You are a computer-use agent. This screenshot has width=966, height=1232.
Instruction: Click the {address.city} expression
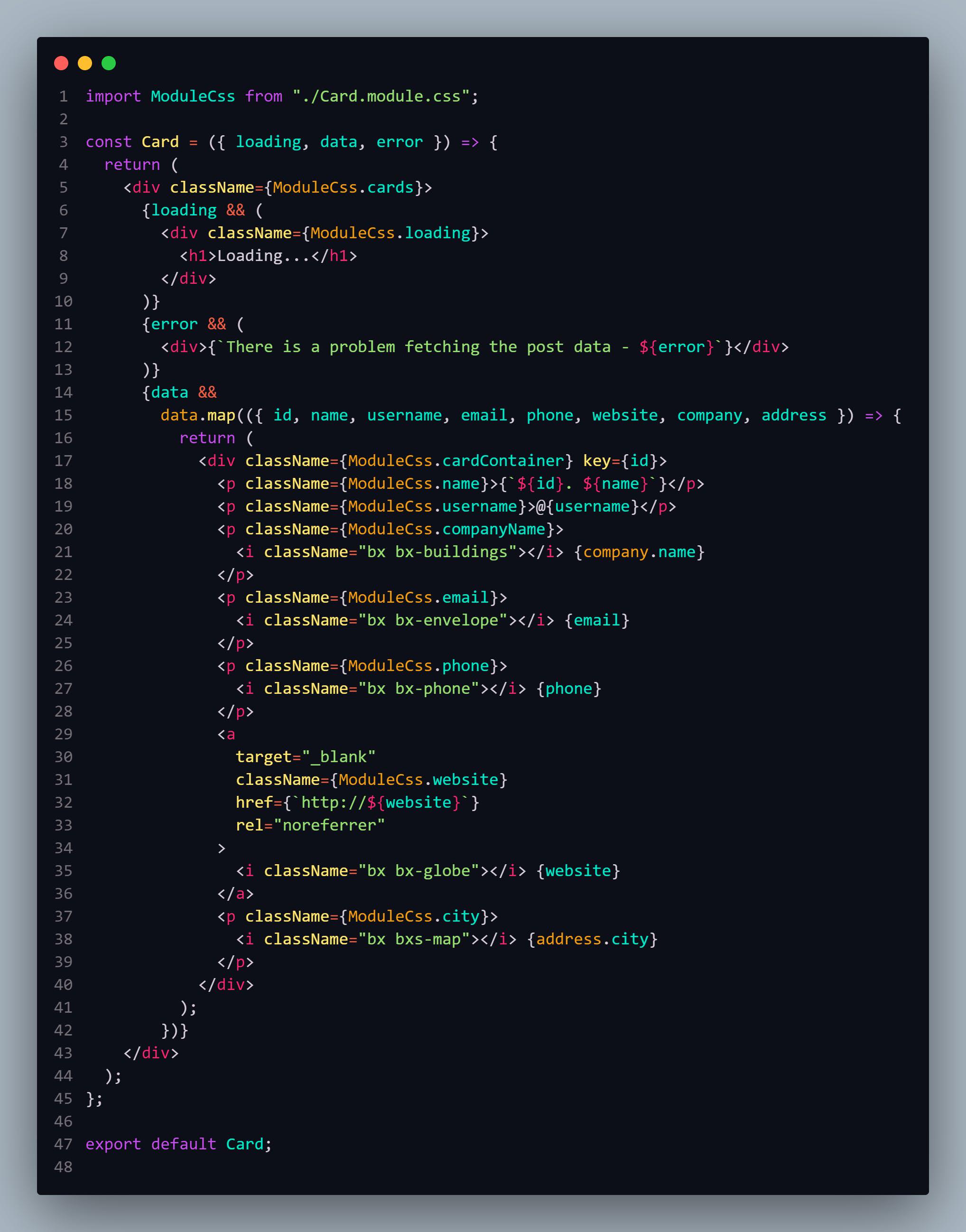pyautogui.click(x=592, y=940)
